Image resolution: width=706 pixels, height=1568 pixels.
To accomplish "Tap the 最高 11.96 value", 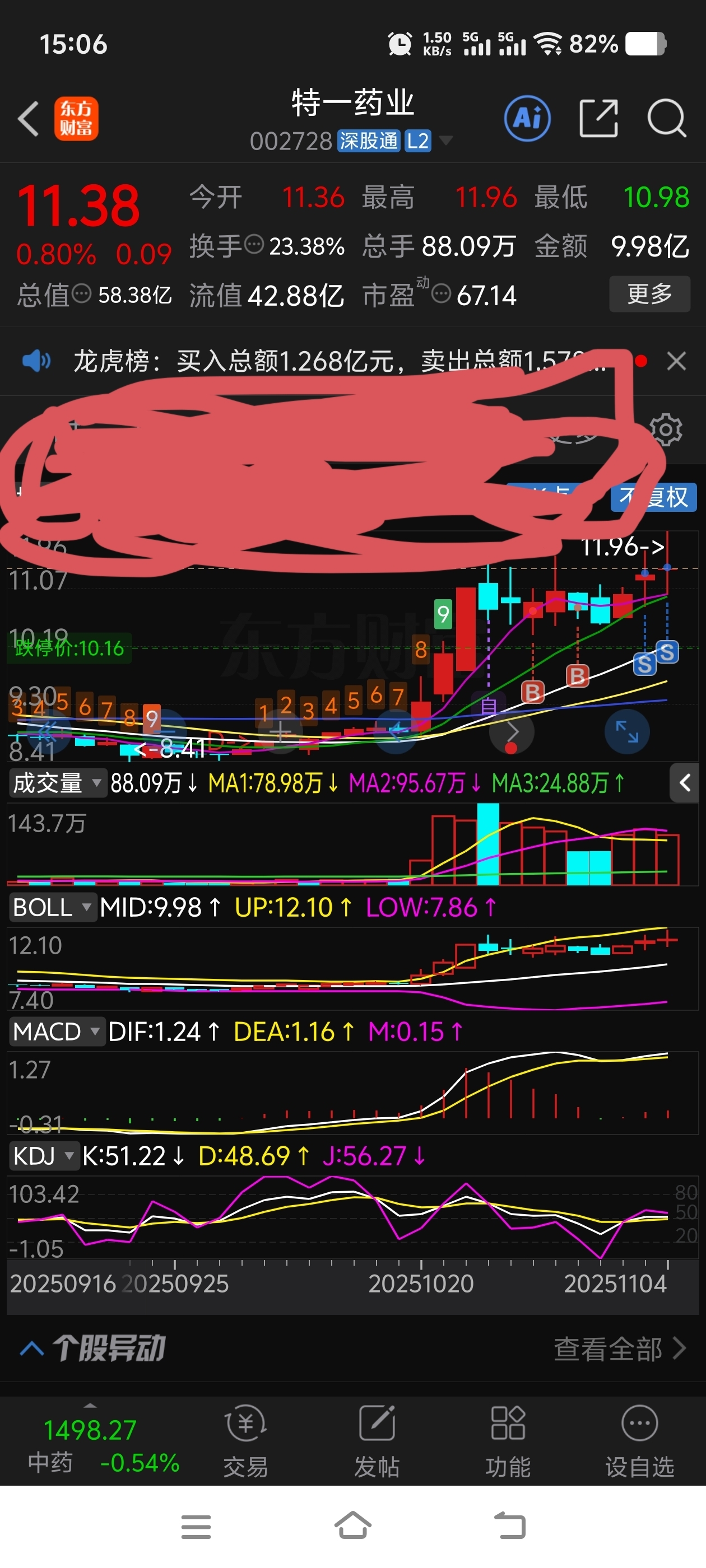I will pyautogui.click(x=486, y=197).
